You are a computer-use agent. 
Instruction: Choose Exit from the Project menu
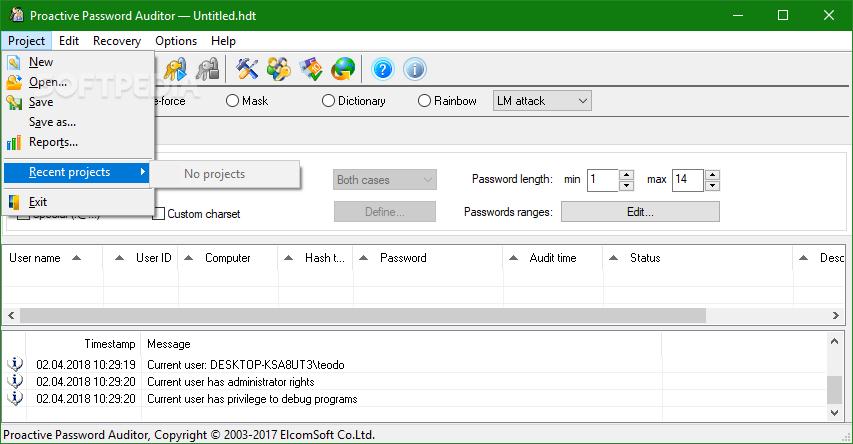(x=77, y=202)
